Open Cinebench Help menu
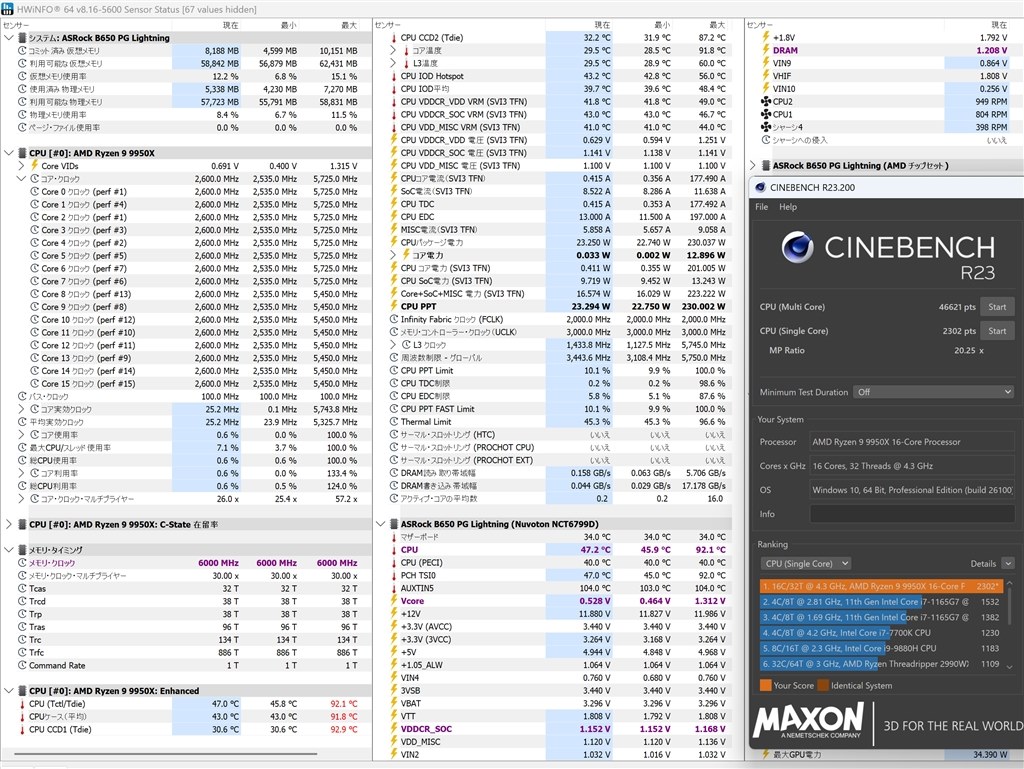 [x=788, y=206]
